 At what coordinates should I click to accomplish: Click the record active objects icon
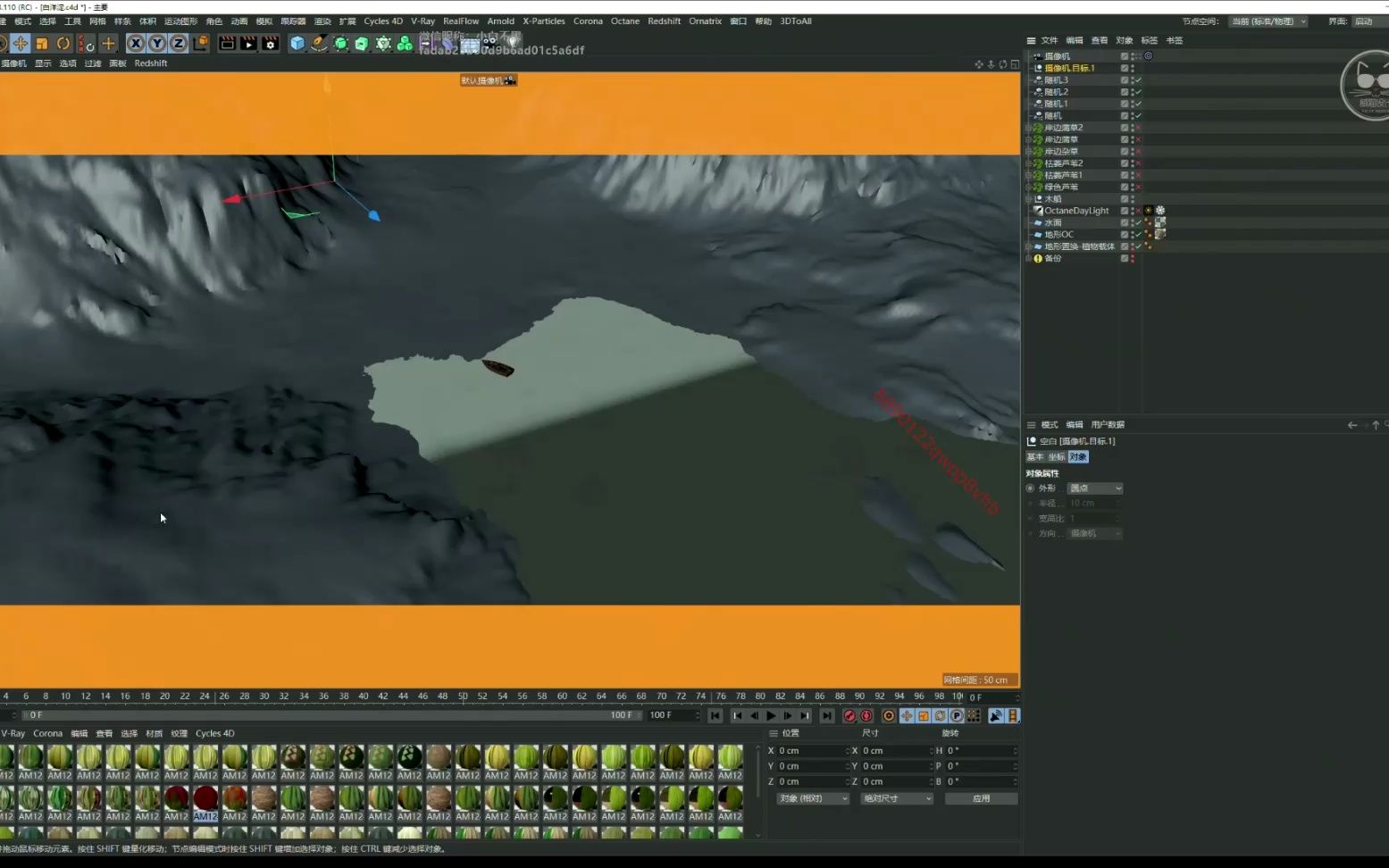[849, 716]
